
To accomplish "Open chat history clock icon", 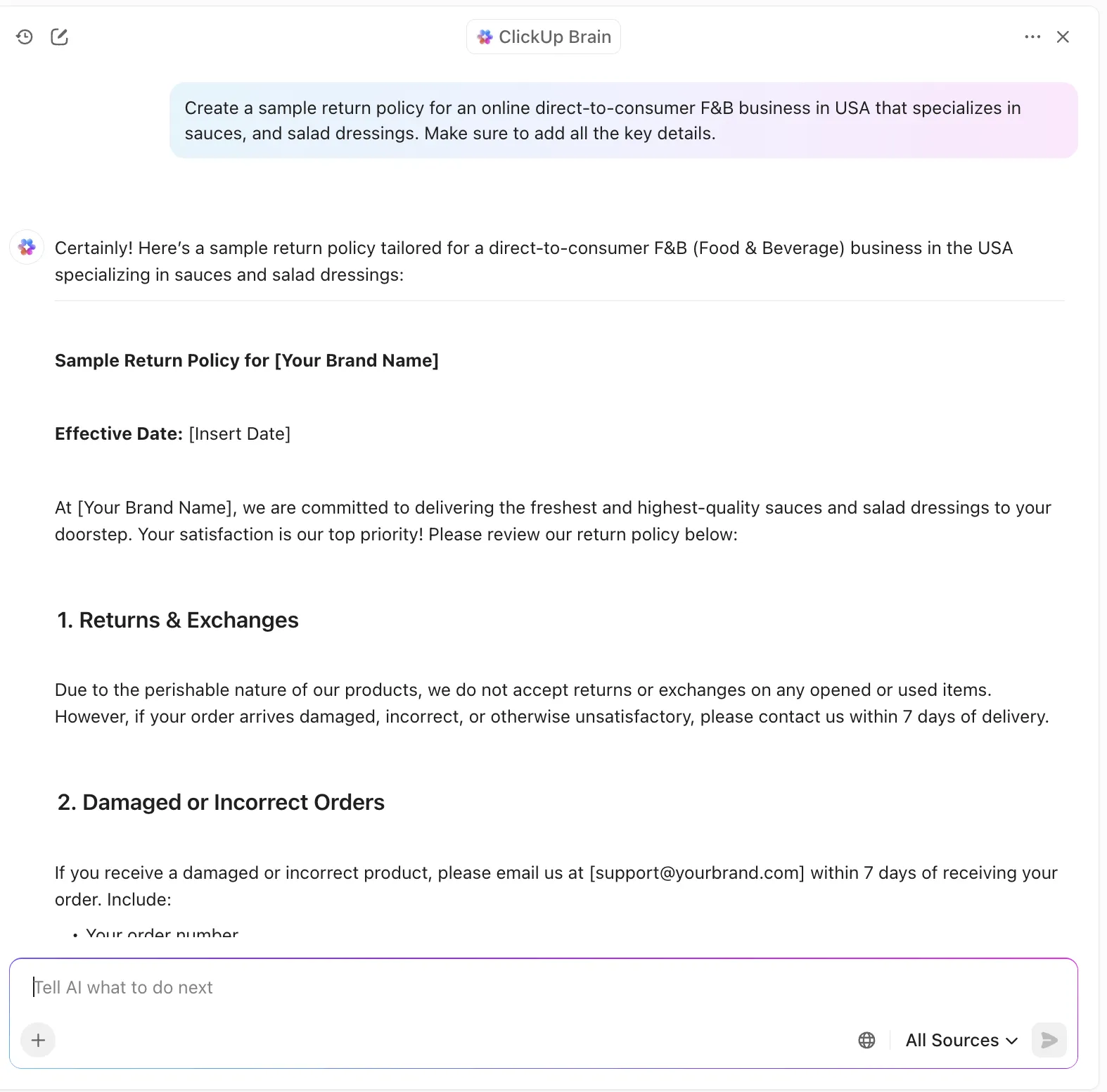I will 25,37.
